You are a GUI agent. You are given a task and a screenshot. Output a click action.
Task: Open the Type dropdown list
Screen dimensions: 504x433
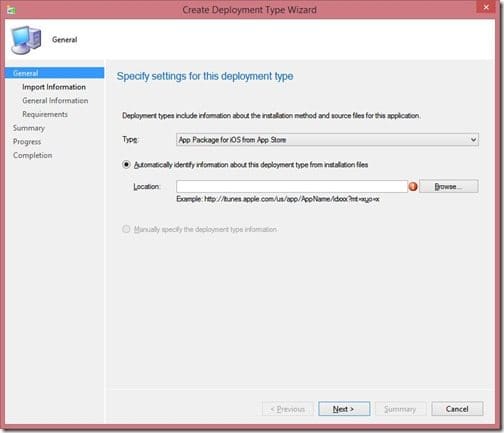click(327, 140)
